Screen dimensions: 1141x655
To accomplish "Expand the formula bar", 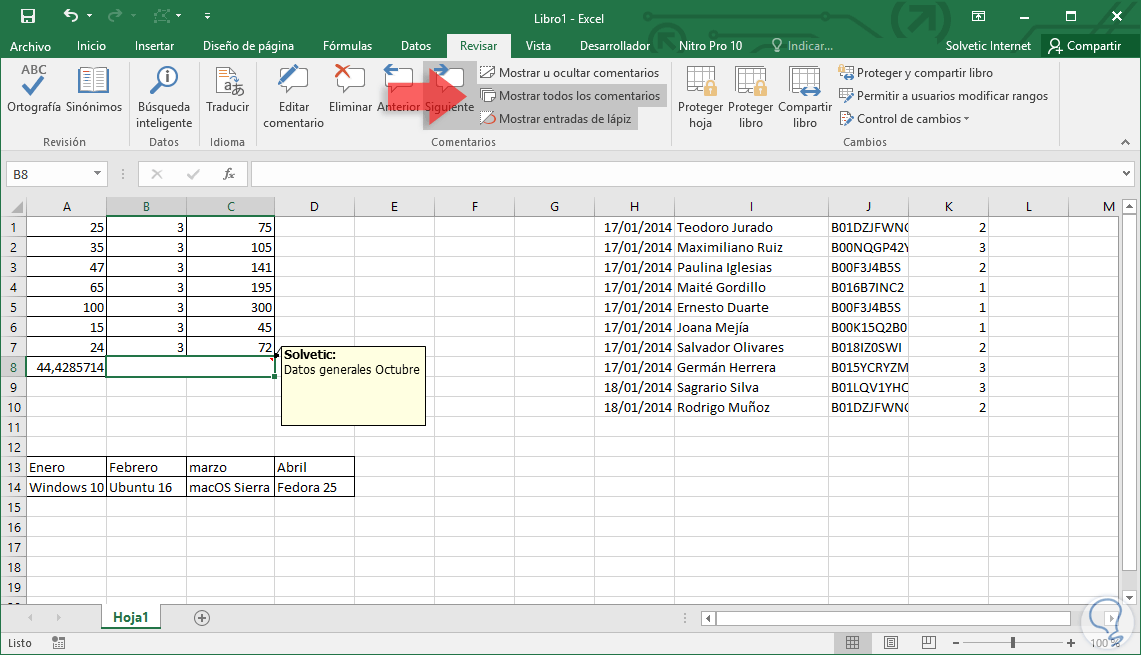I will tap(1126, 173).
